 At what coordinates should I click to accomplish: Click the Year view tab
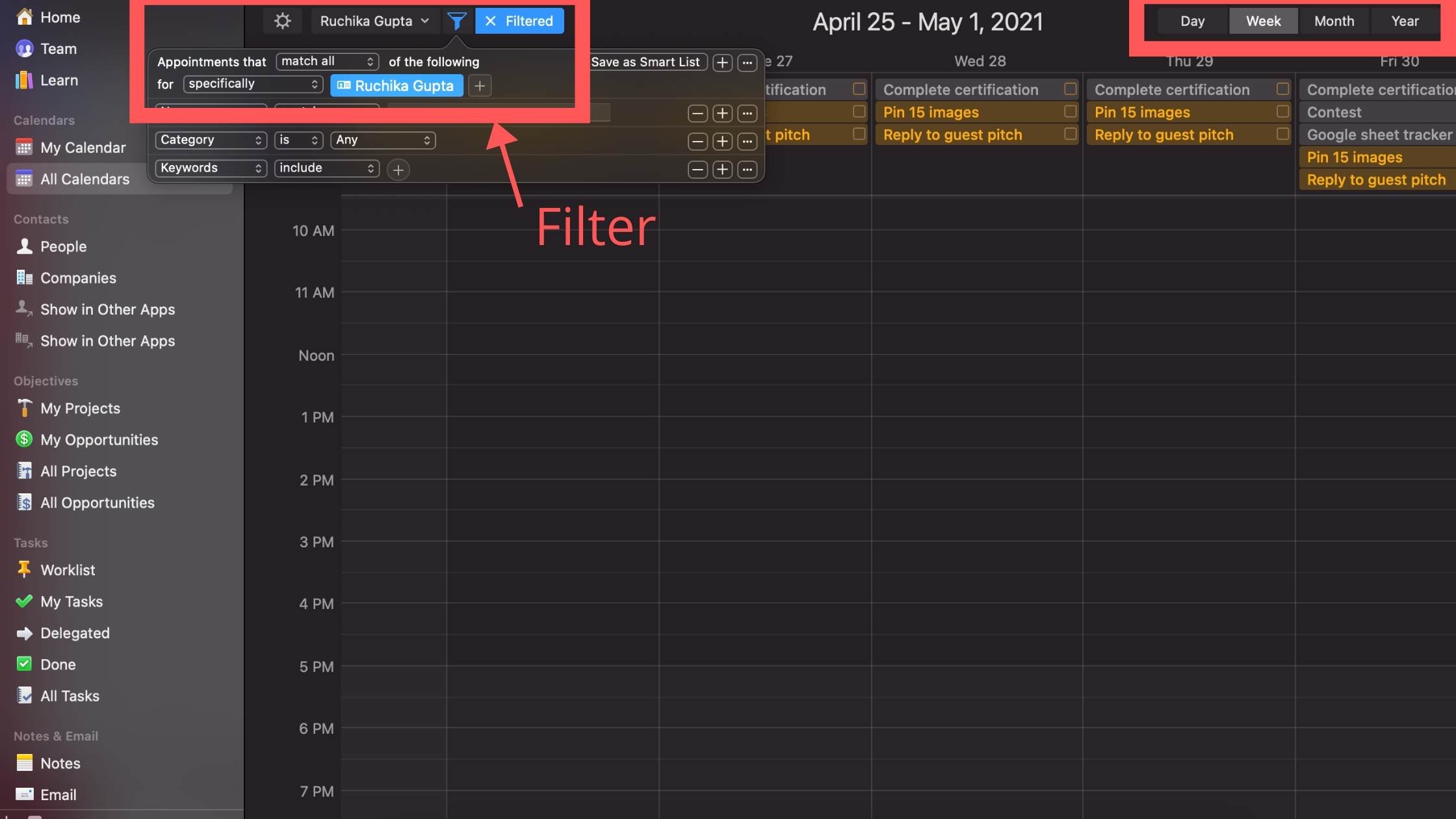[x=1403, y=20]
